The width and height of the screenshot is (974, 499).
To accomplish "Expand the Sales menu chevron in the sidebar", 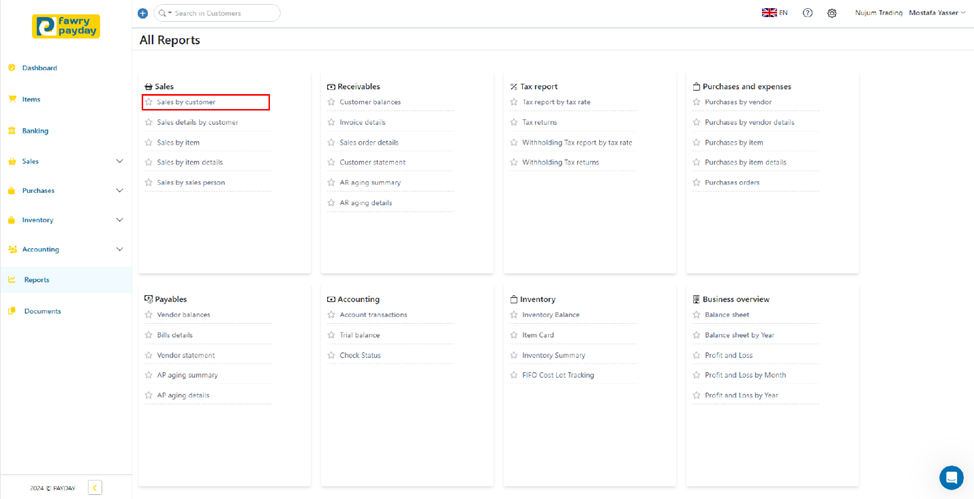I will pyautogui.click(x=119, y=161).
